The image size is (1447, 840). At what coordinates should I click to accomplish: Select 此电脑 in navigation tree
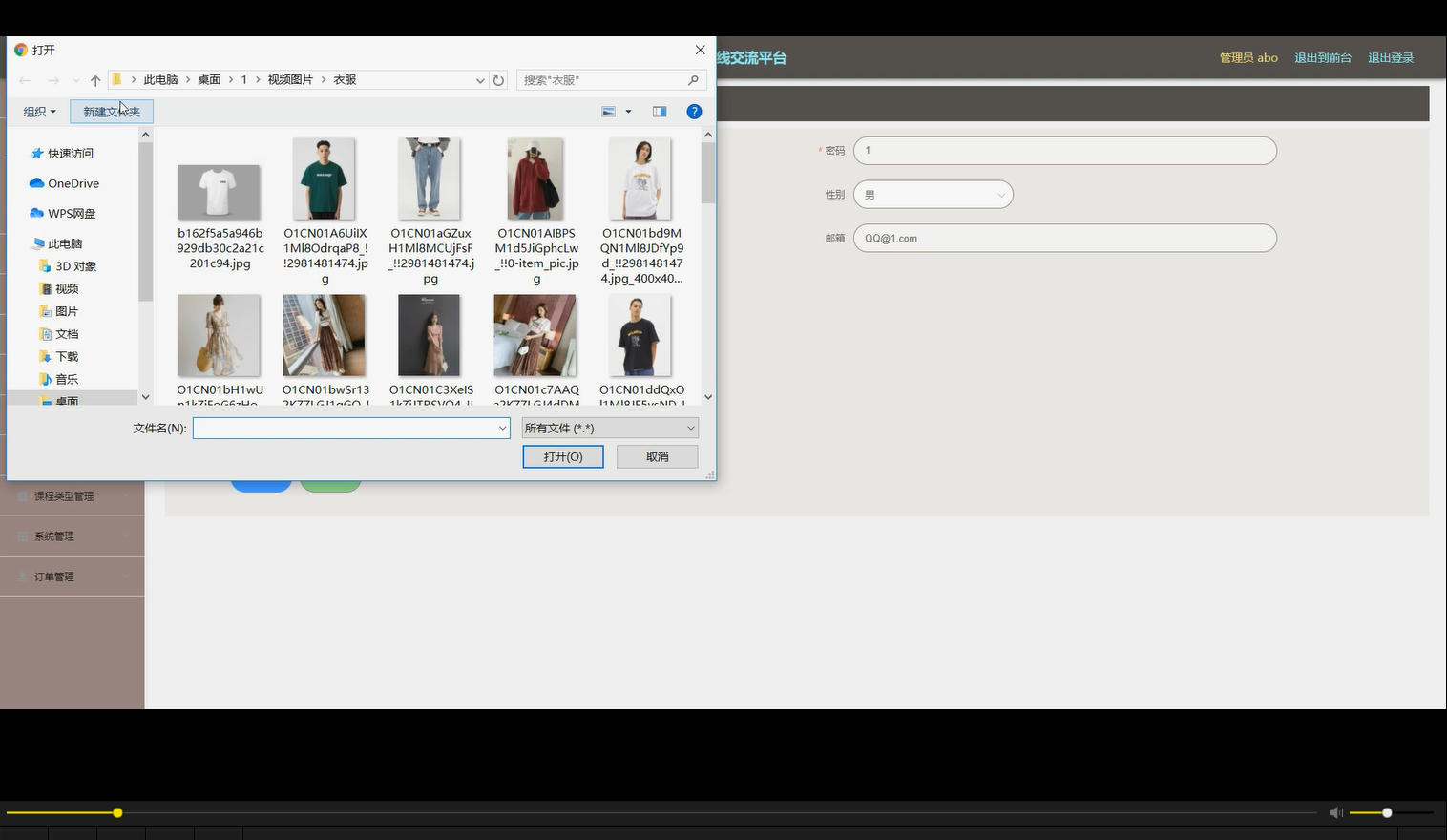[57, 243]
